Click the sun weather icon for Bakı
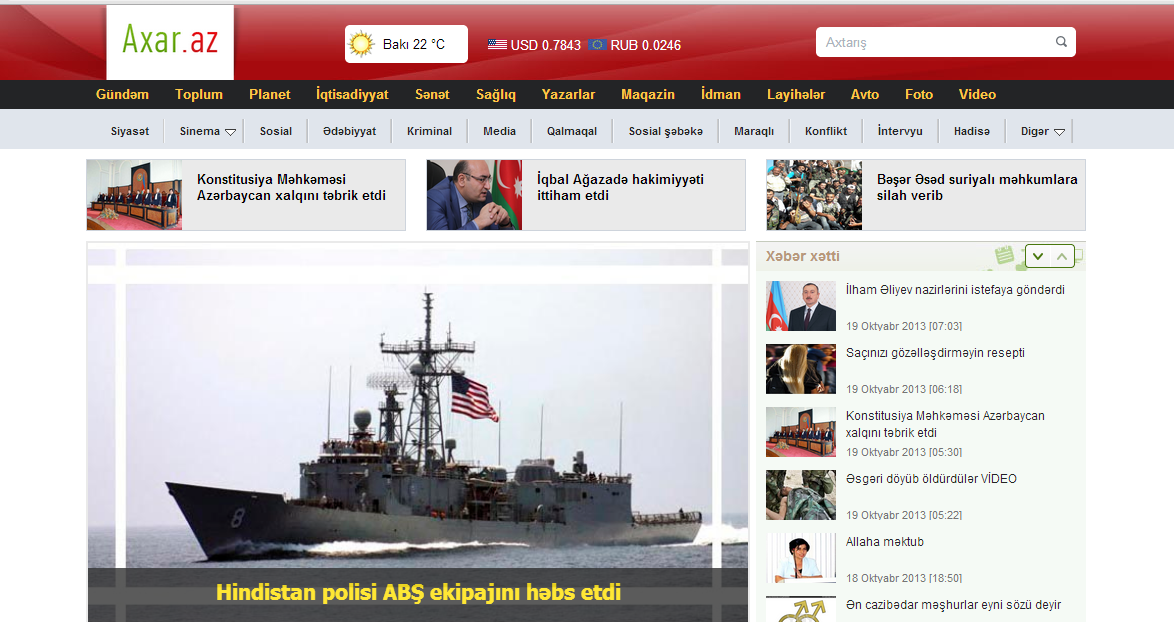Image resolution: width=1174 pixels, height=622 pixels. [361, 45]
